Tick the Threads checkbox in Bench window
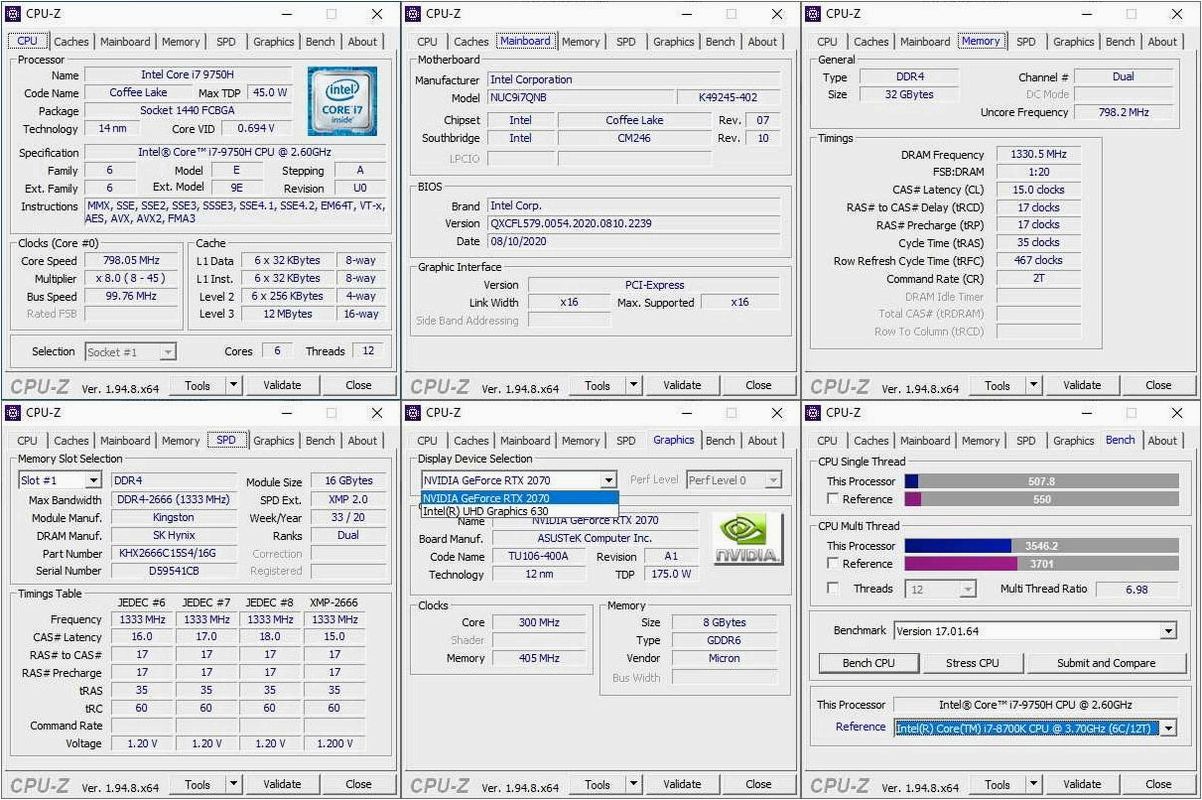 click(x=833, y=588)
